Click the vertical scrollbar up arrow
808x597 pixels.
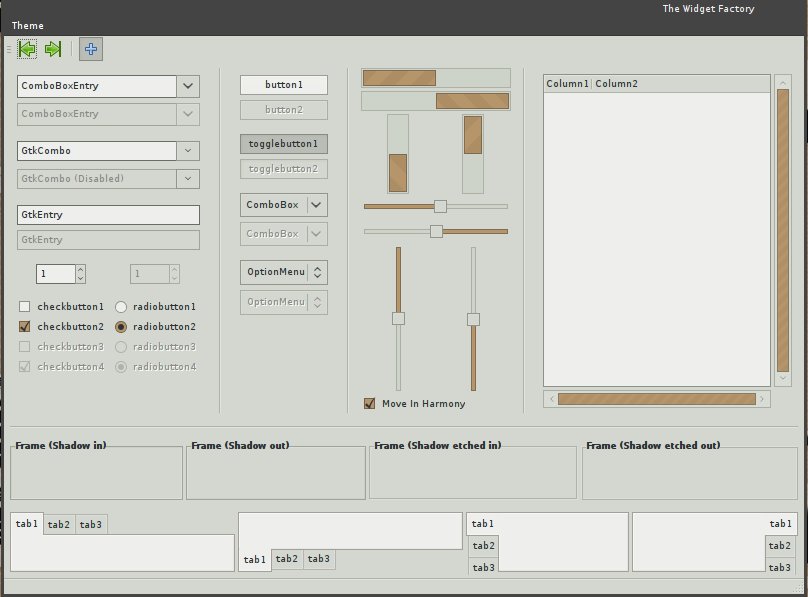tap(783, 82)
